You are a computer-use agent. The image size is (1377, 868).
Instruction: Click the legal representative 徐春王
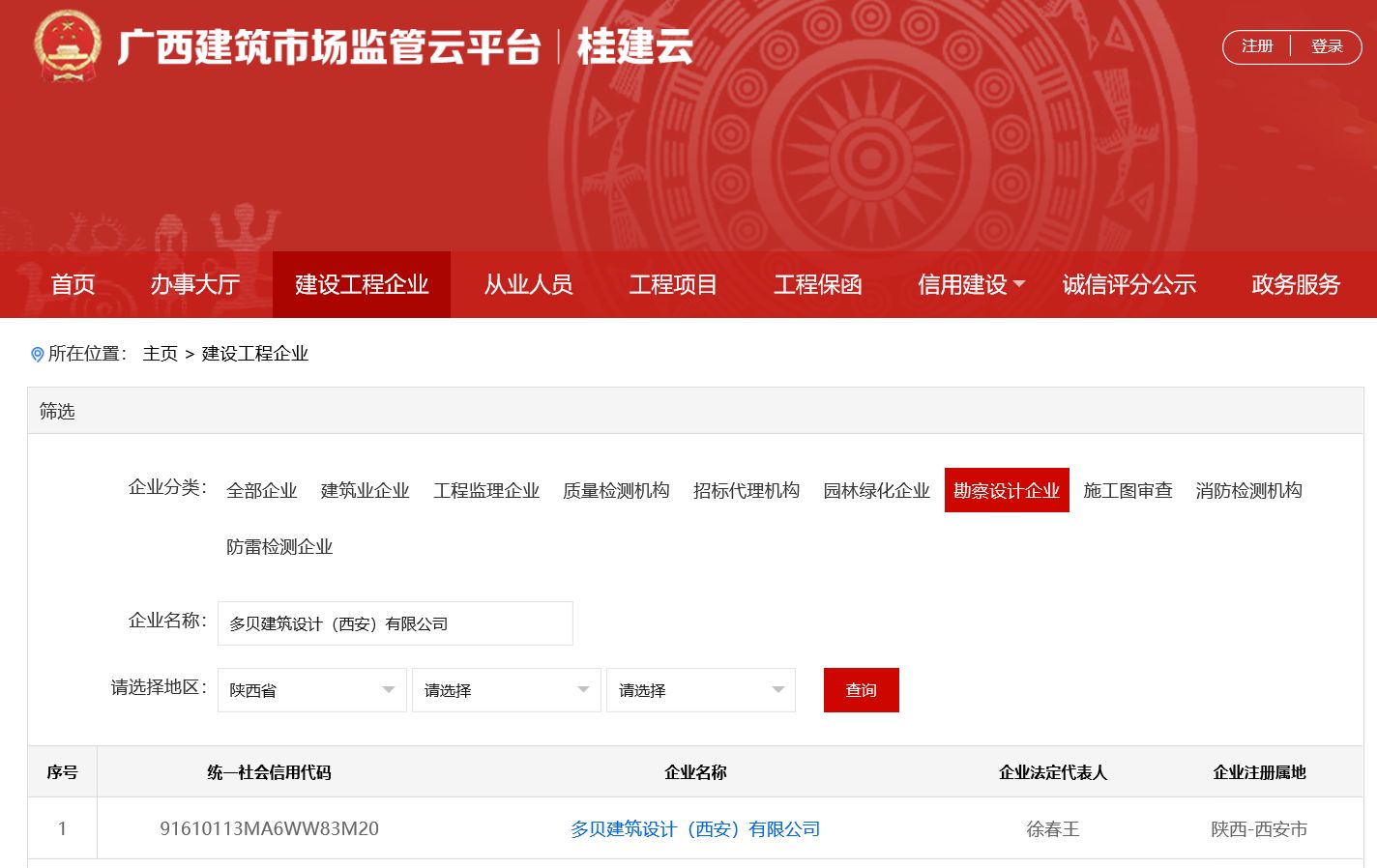coord(1053,828)
